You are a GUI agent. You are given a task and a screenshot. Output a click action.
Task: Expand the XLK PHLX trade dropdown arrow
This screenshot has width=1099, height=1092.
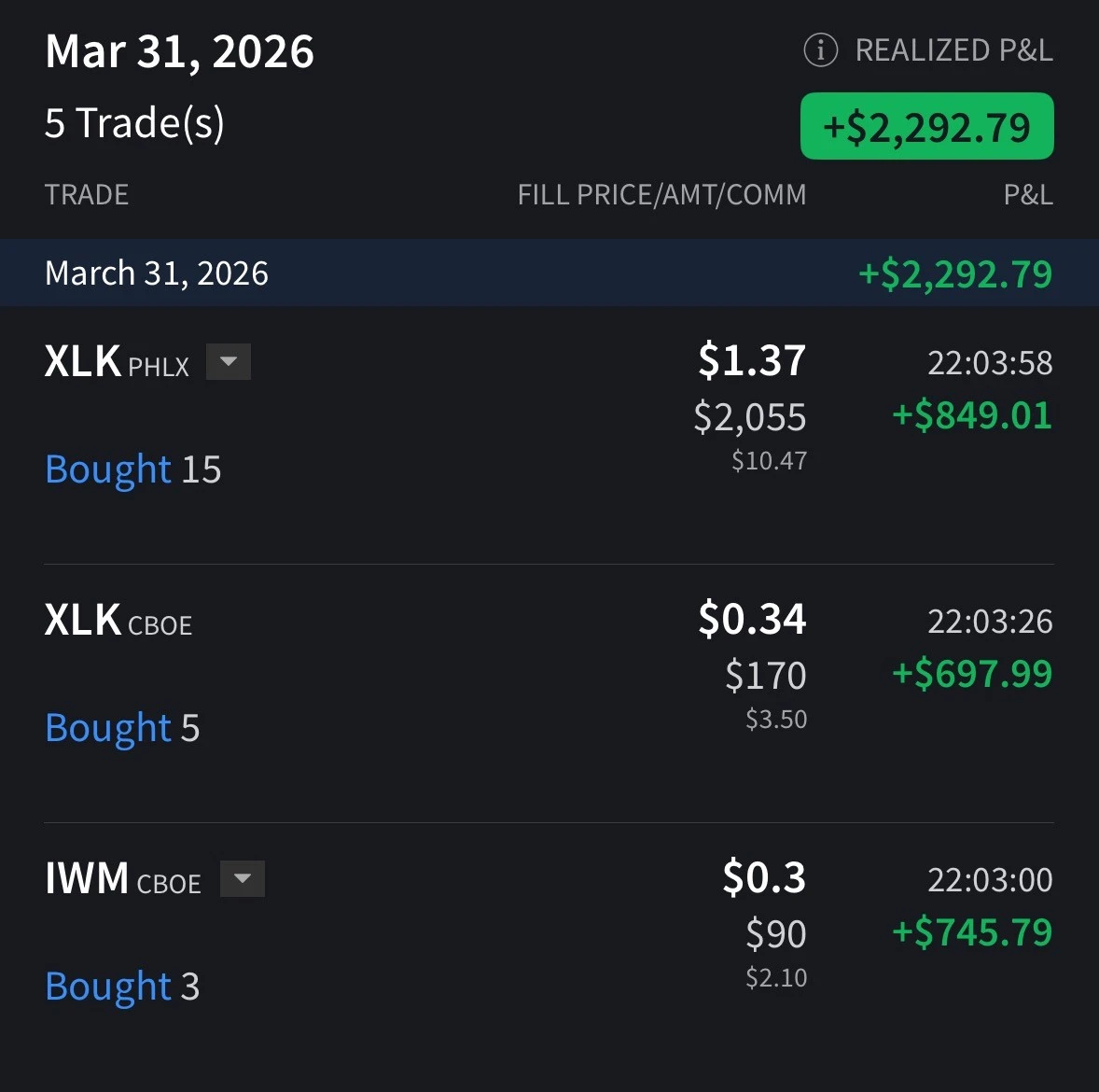tap(229, 362)
